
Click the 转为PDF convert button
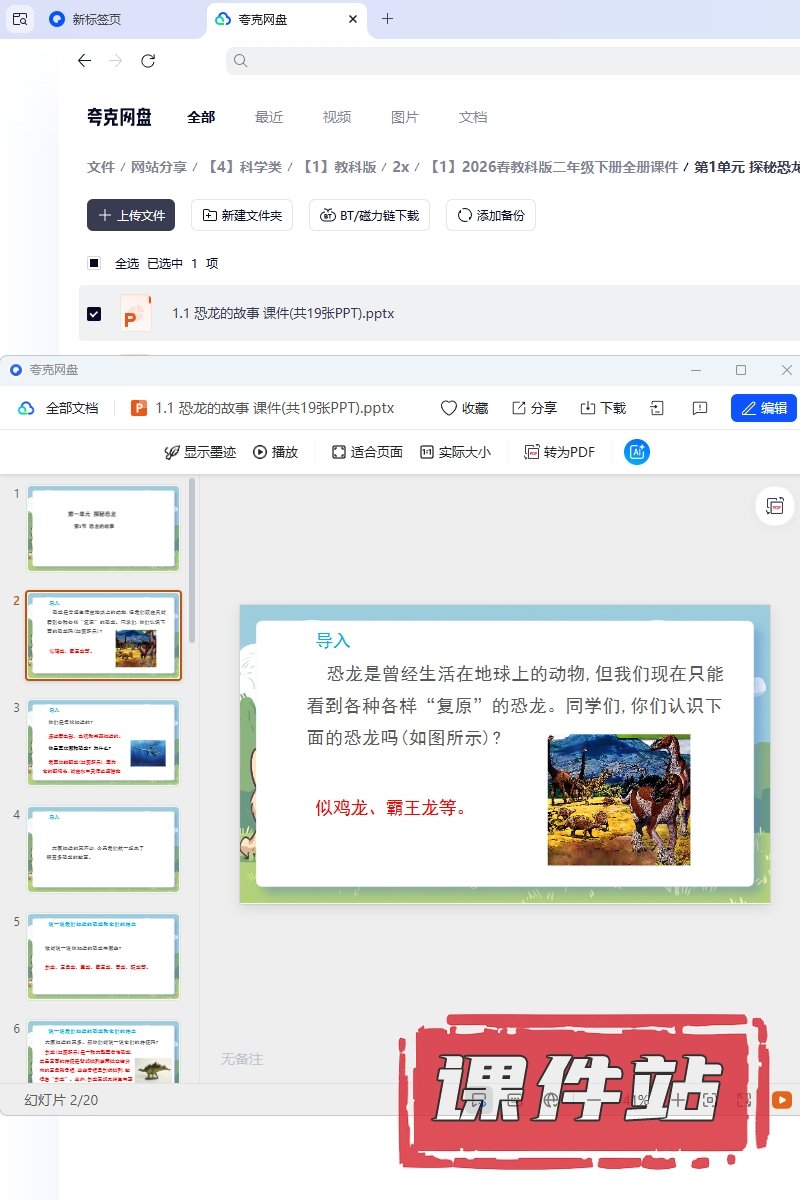559,452
